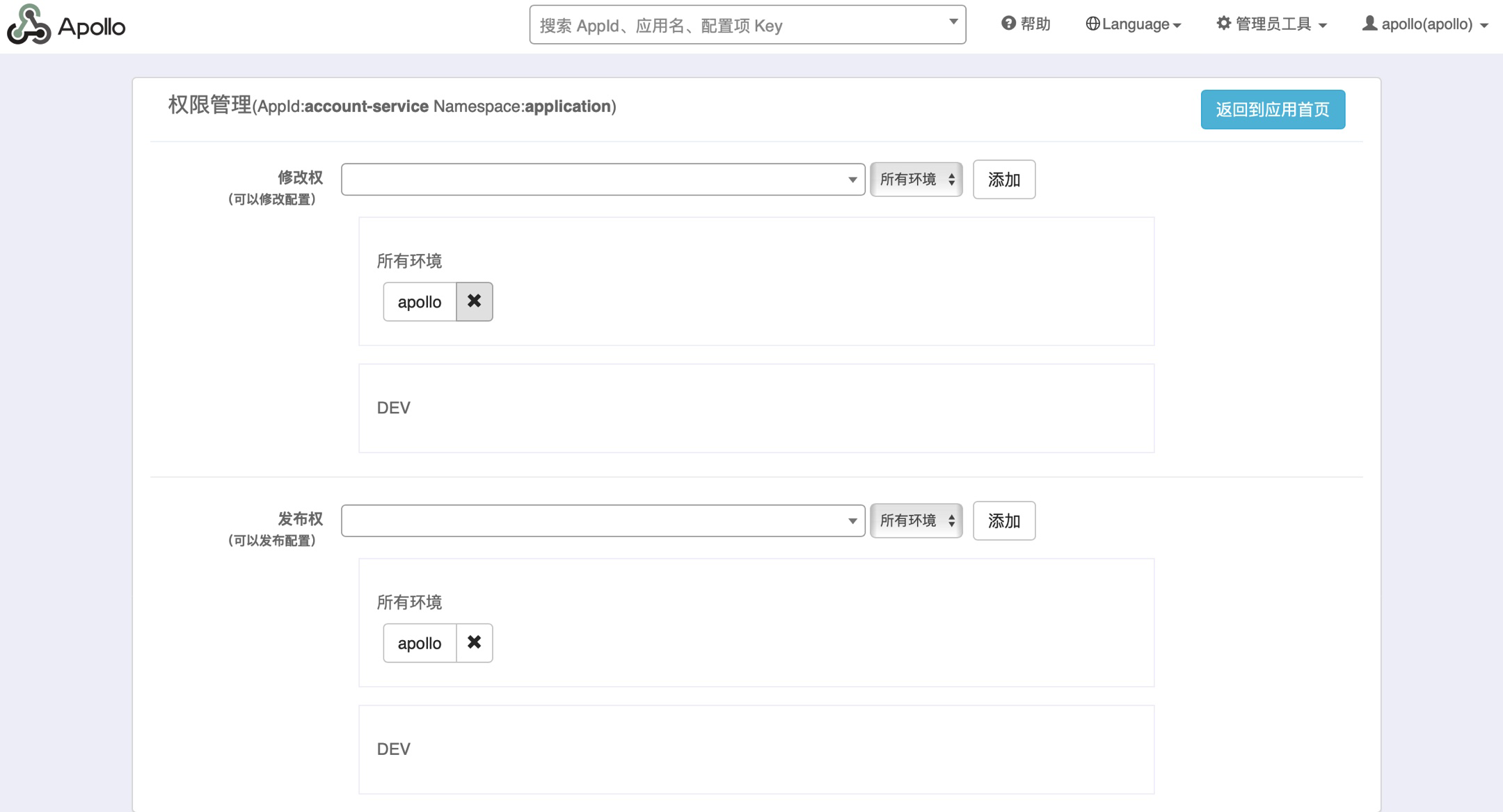The image size is (1503, 812).
Task: Open the top search box dropdown arrow
Action: click(x=953, y=22)
